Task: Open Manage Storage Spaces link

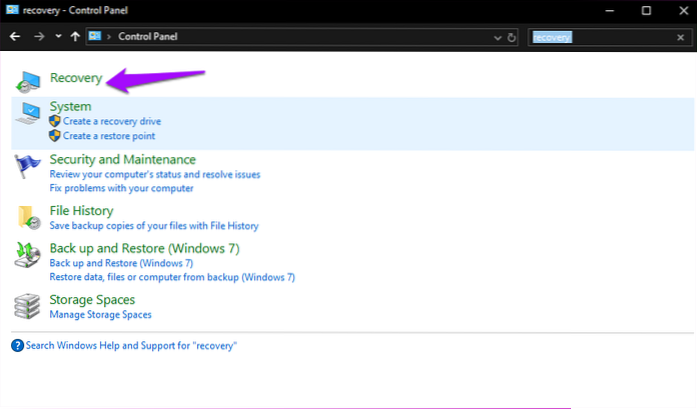Action: [100, 315]
